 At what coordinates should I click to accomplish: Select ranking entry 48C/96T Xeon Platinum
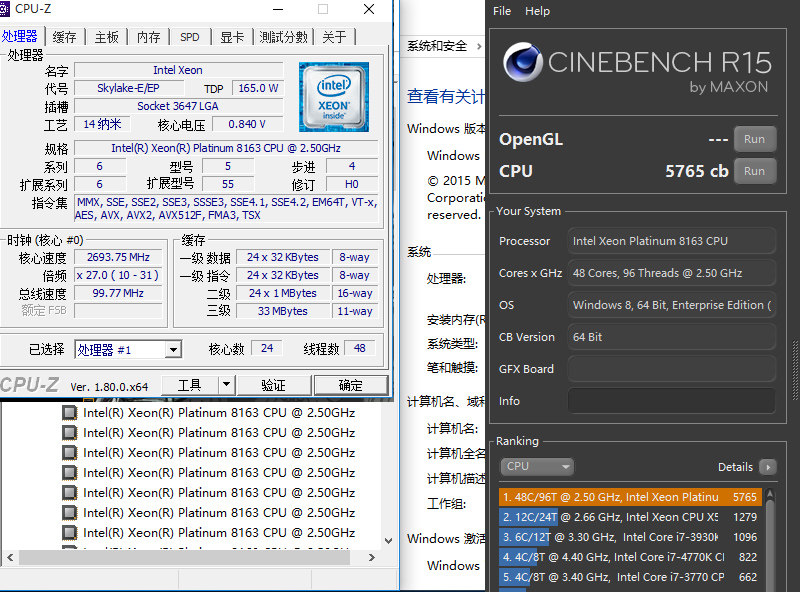(630, 497)
